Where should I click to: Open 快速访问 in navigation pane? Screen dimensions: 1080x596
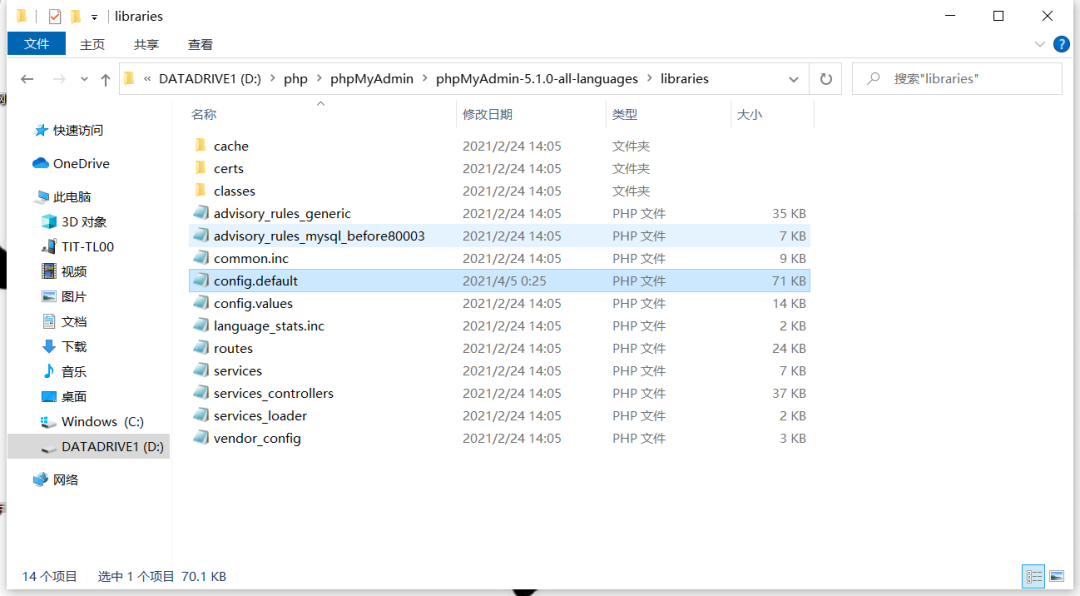coord(78,130)
